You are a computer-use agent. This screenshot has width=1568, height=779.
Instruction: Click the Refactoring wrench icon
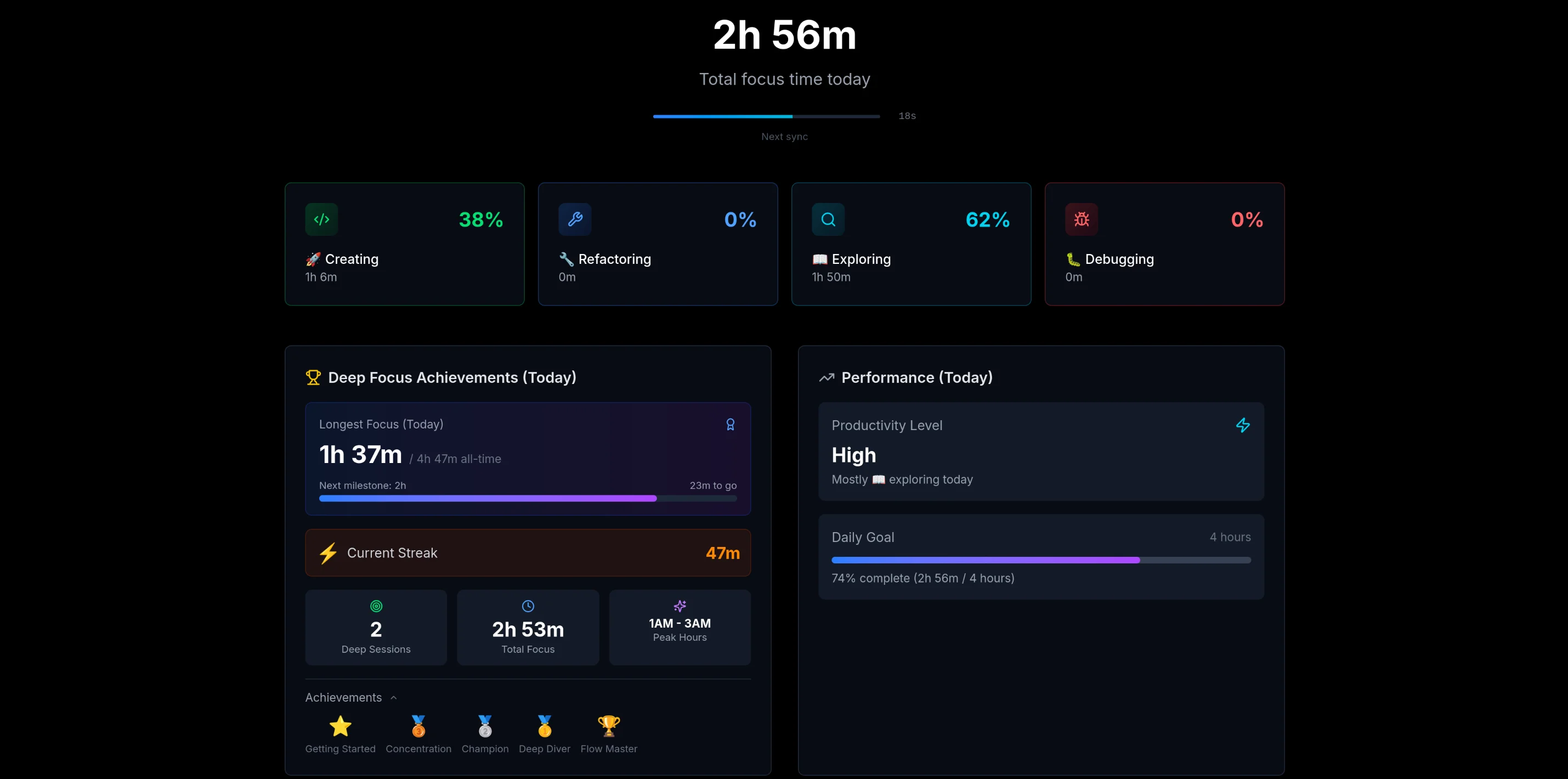(575, 219)
